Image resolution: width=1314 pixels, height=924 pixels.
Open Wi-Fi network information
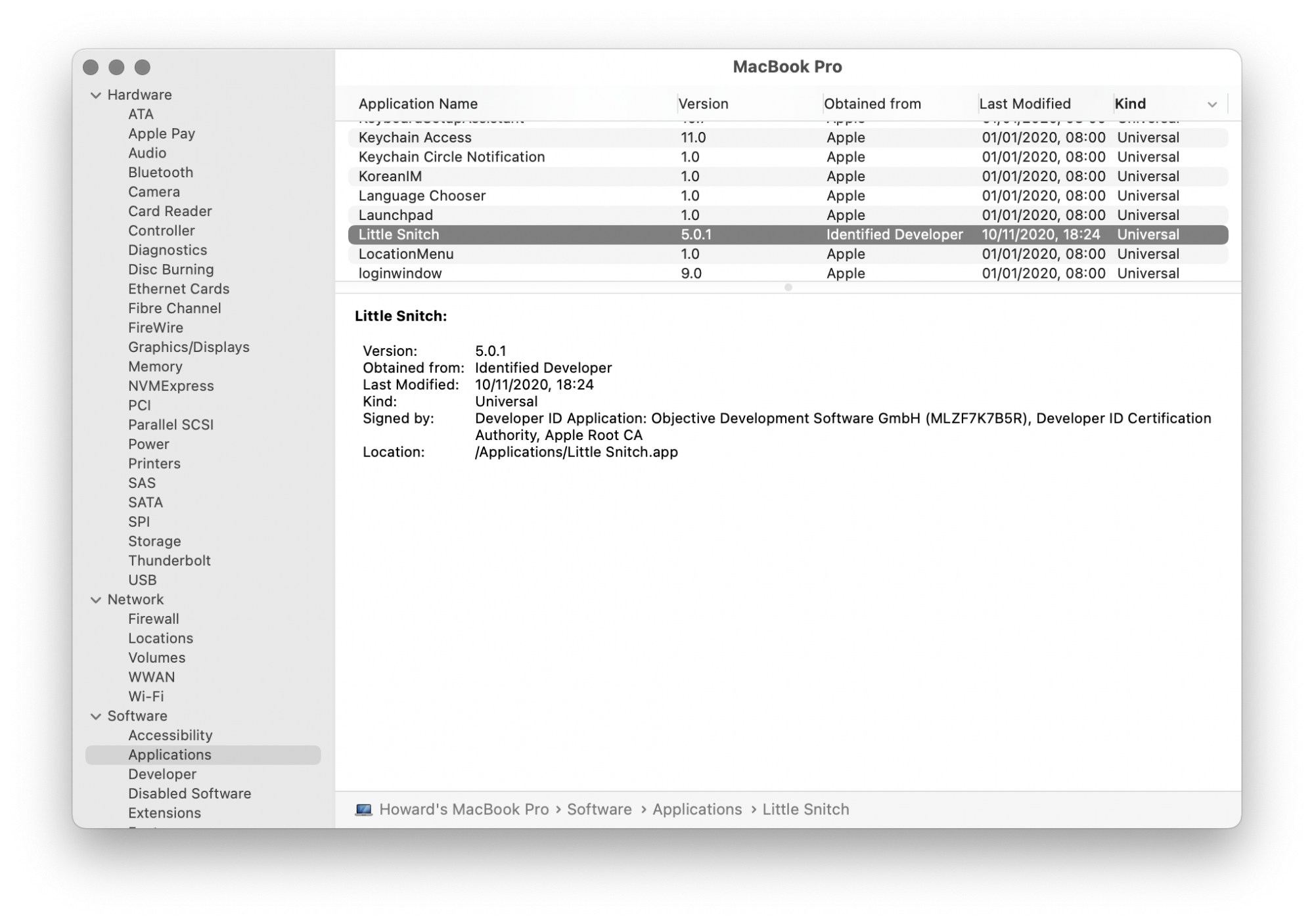tap(146, 696)
